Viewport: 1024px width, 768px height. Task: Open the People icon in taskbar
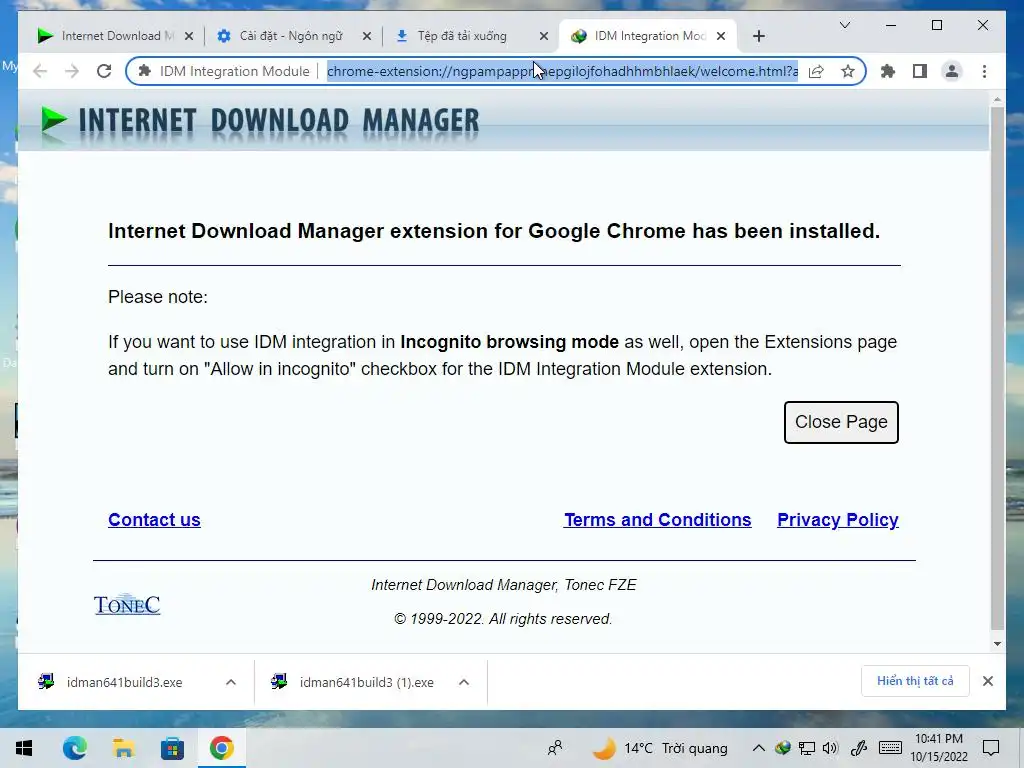[555, 748]
